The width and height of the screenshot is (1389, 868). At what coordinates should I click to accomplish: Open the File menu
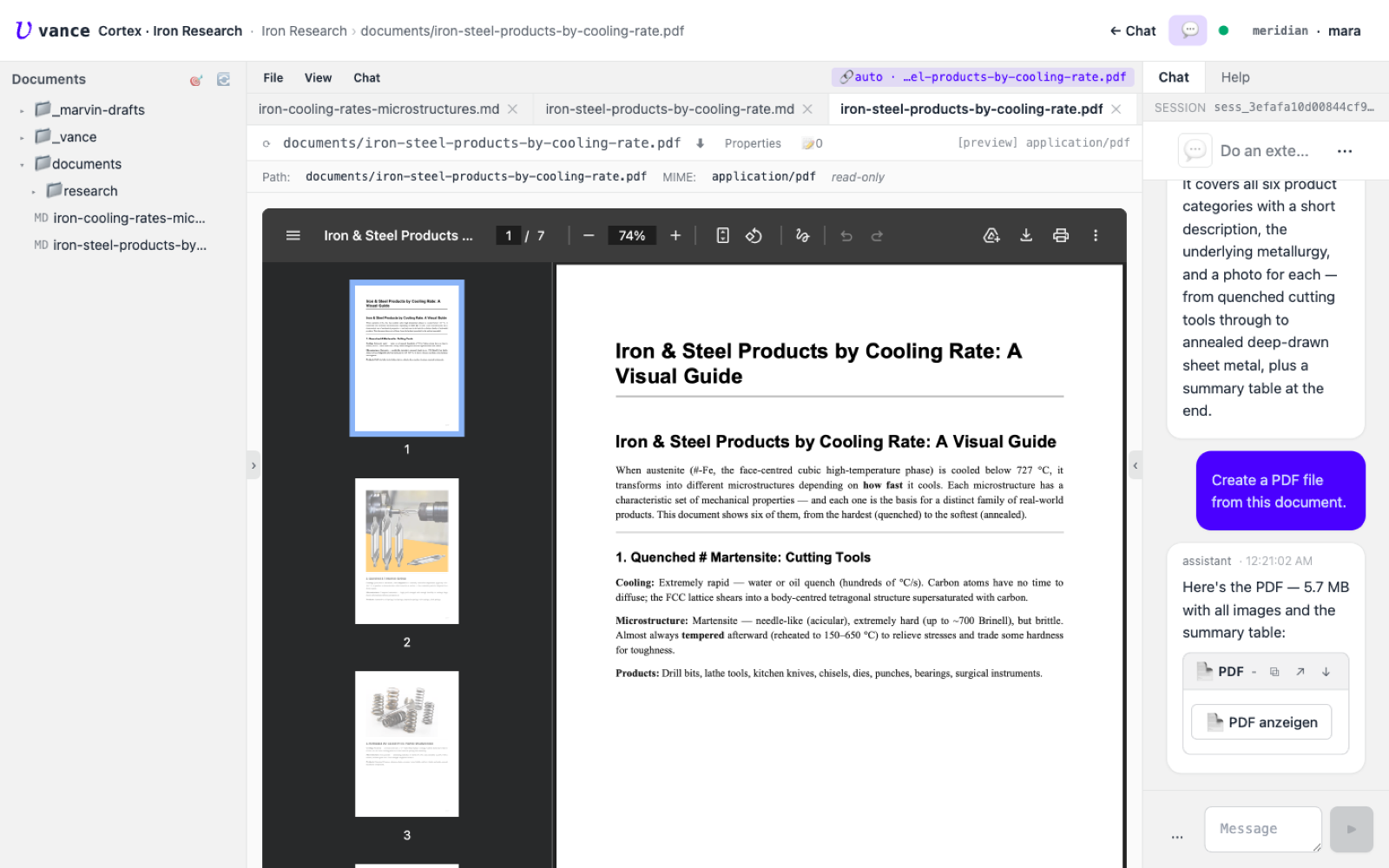[x=273, y=78]
